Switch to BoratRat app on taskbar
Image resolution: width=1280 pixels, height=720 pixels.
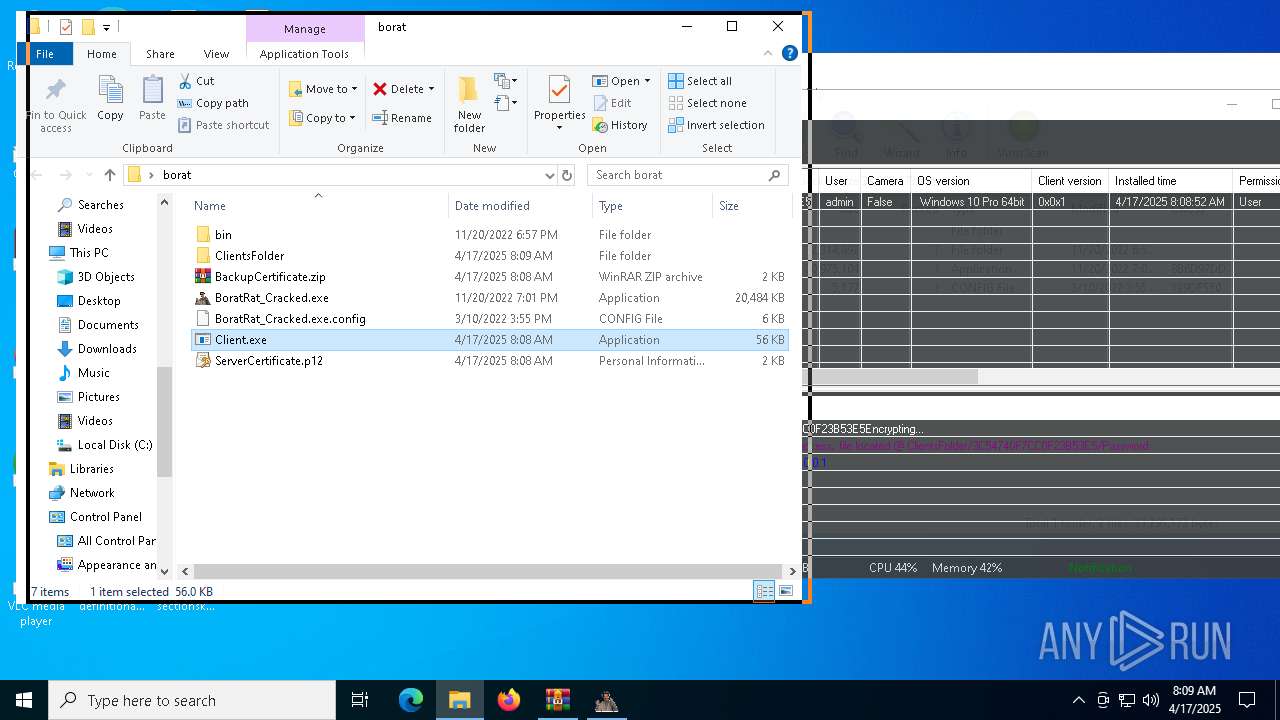click(x=606, y=700)
